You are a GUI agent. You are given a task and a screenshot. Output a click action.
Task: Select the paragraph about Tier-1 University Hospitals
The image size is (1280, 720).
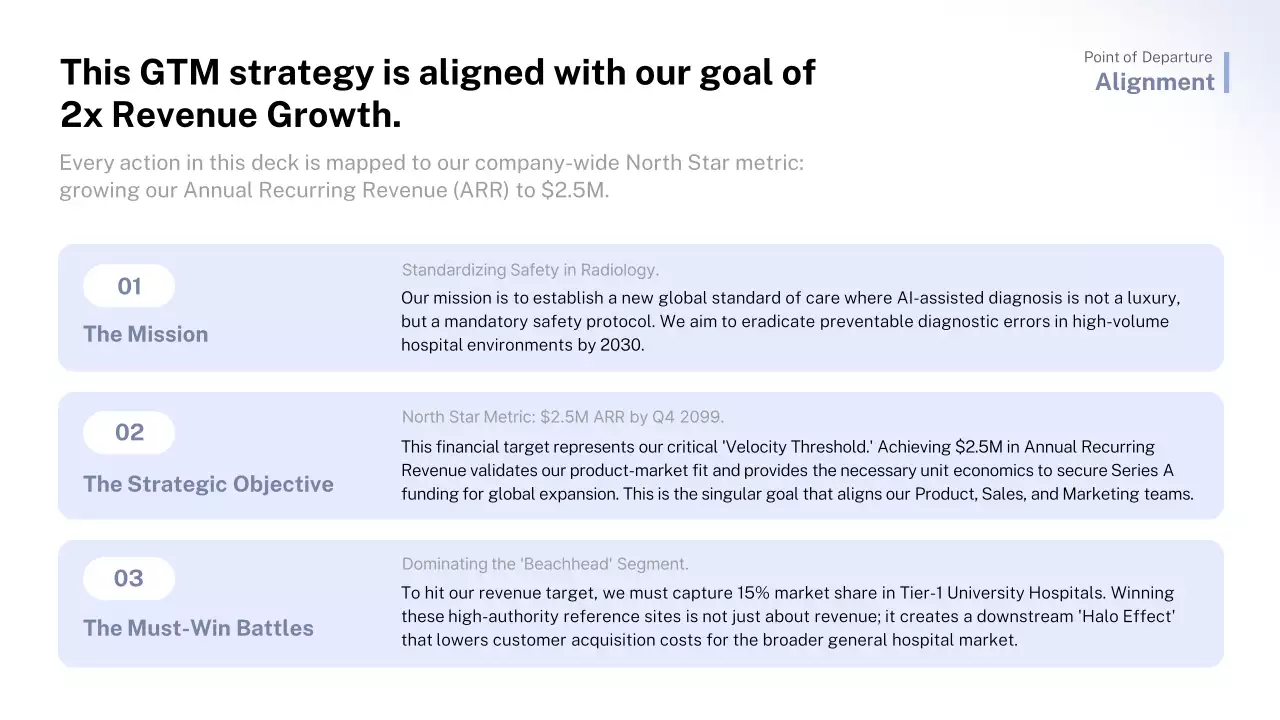pyautogui.click(x=788, y=616)
